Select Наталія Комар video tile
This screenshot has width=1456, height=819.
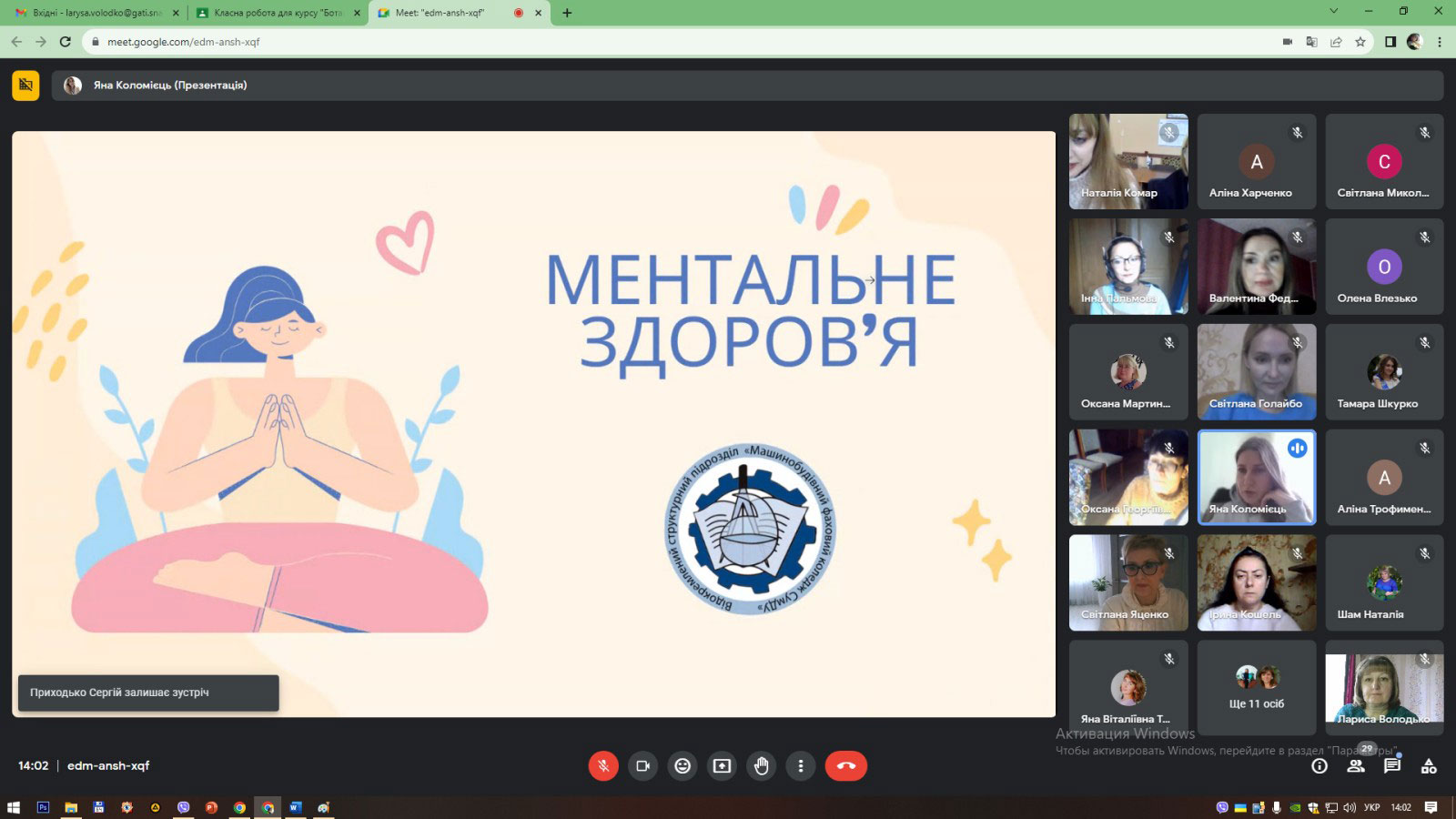[1128, 161]
